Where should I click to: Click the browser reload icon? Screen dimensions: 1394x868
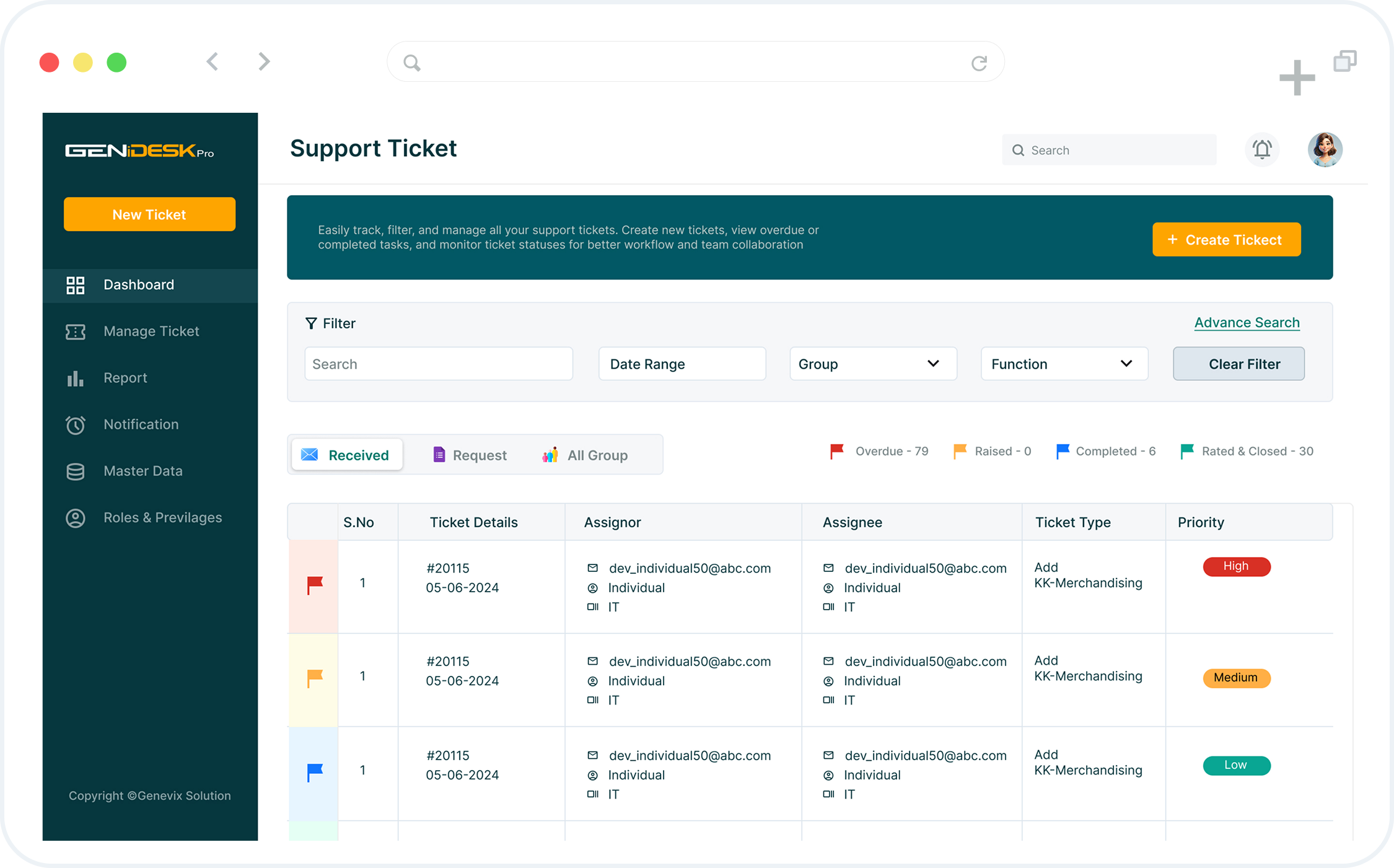(x=979, y=63)
